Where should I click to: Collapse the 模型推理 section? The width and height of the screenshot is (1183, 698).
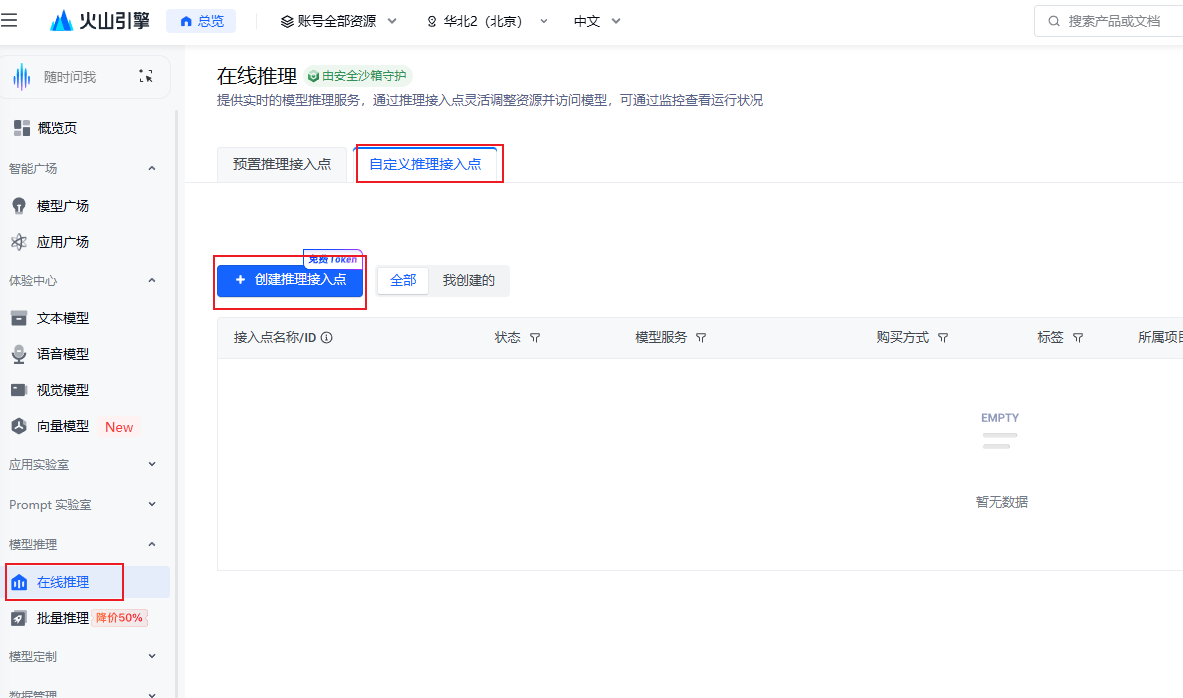point(152,544)
